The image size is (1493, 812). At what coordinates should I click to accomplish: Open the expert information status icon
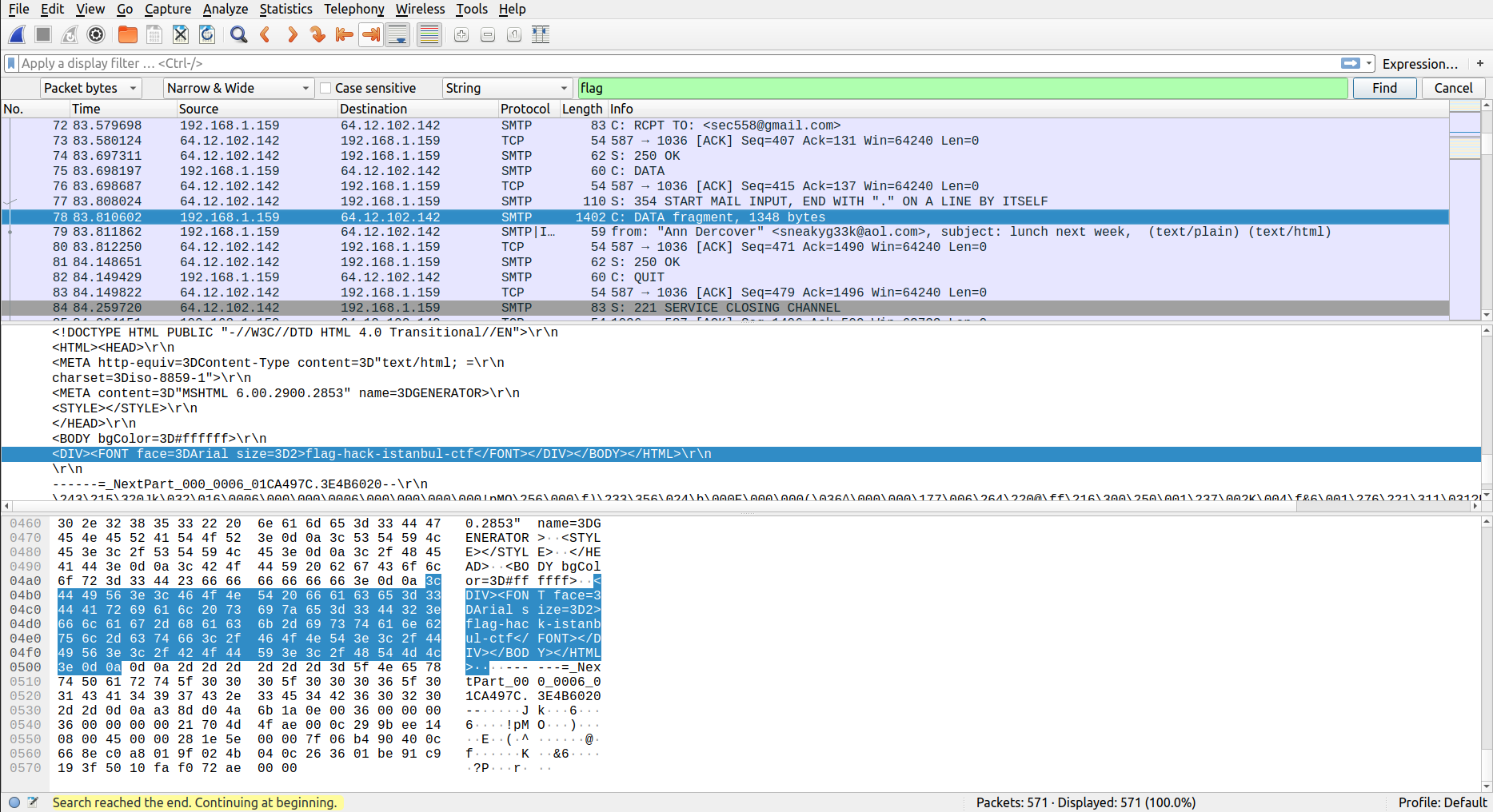[x=14, y=802]
